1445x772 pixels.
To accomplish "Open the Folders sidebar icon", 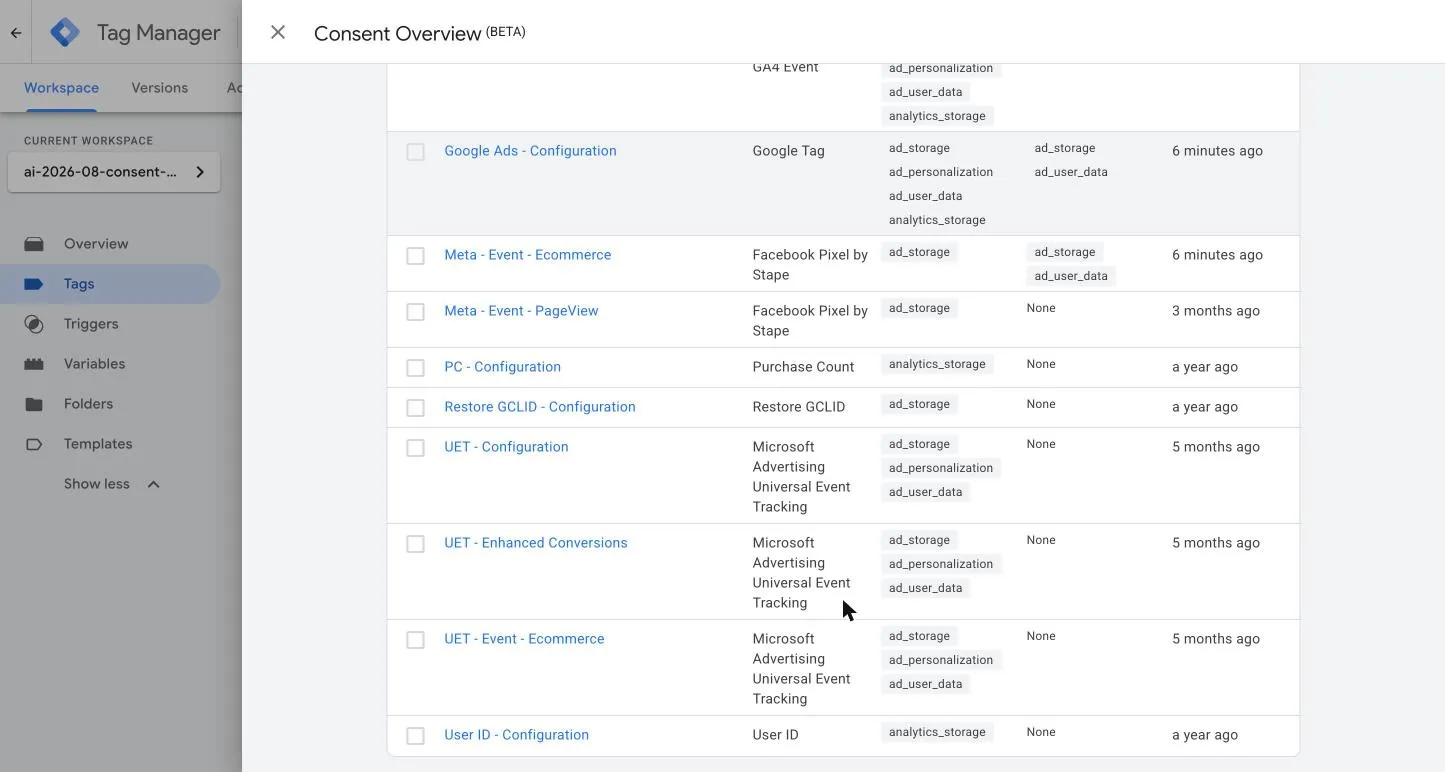I will point(34,404).
